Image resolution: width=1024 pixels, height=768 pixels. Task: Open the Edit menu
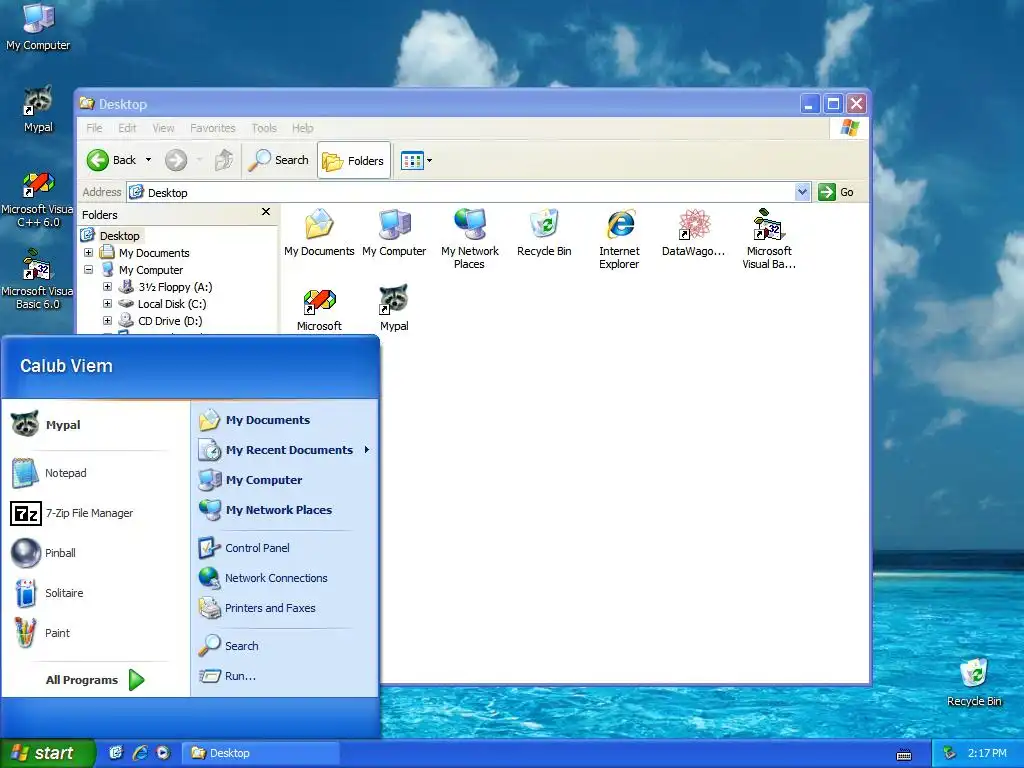click(127, 128)
